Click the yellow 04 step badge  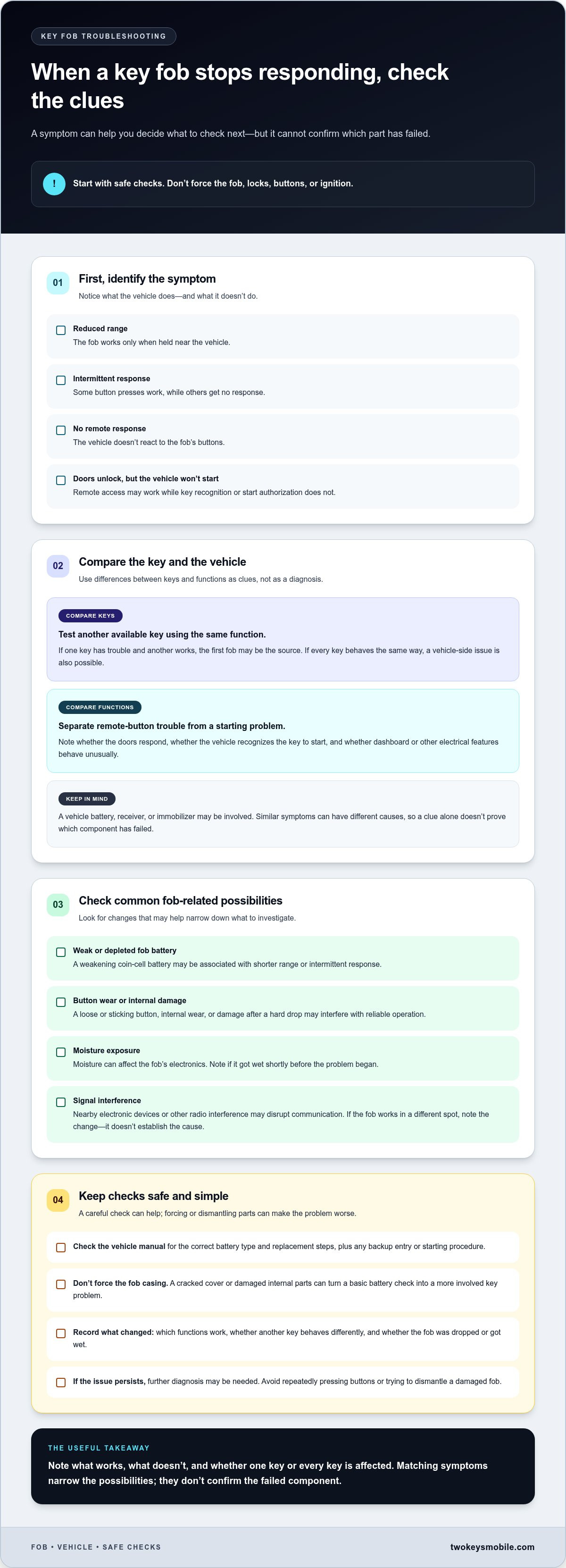pos(58,1200)
